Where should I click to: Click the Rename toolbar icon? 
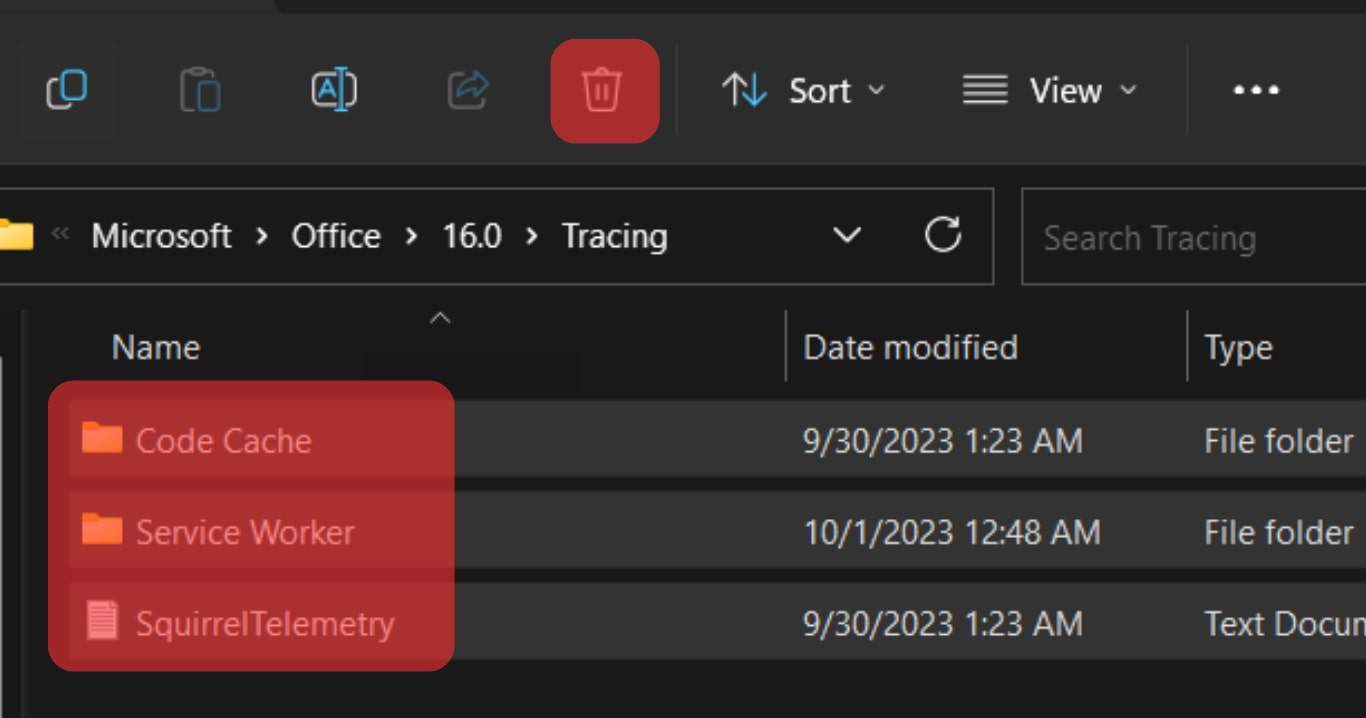(334, 91)
